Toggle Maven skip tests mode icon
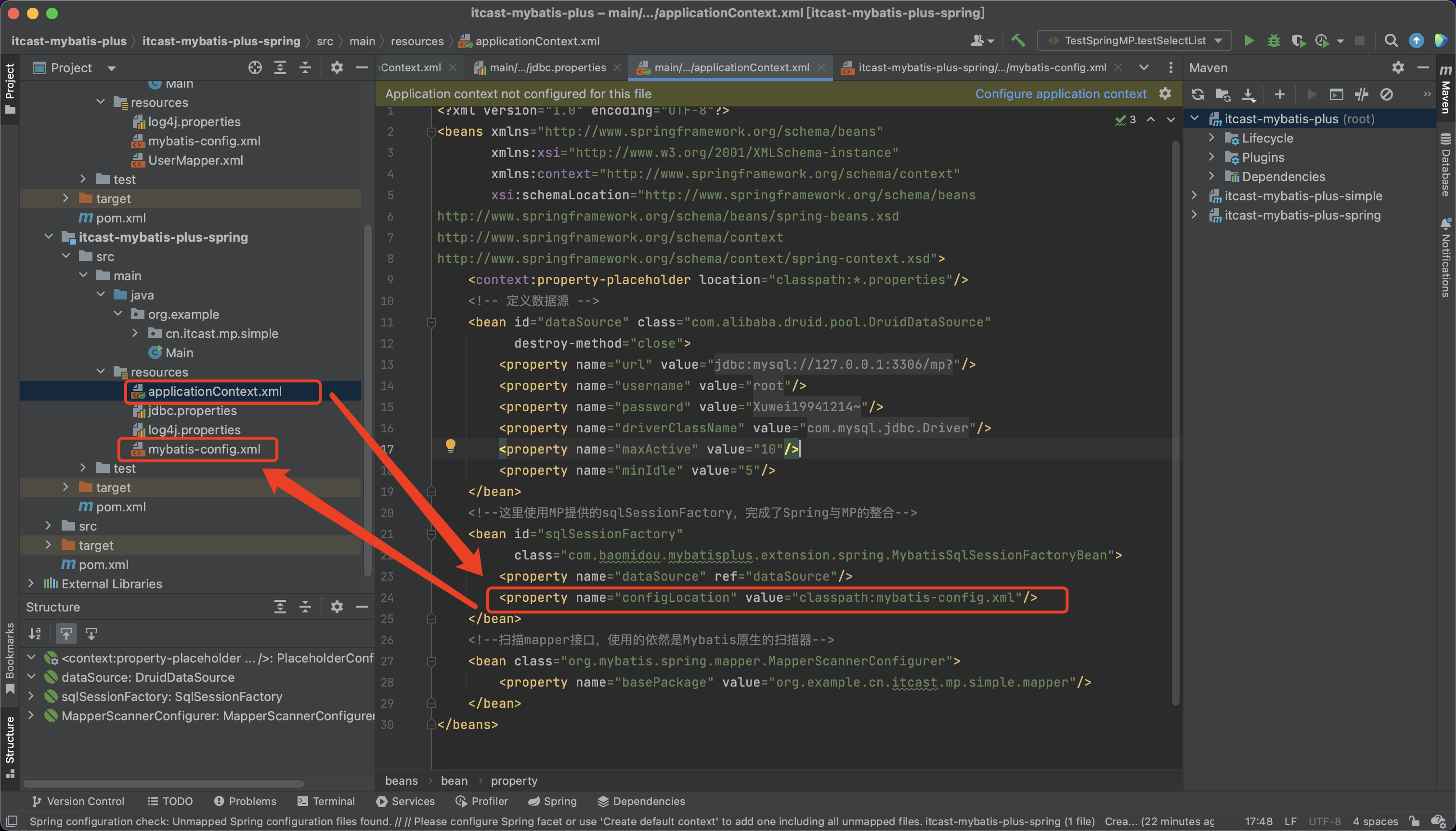 coord(1386,94)
